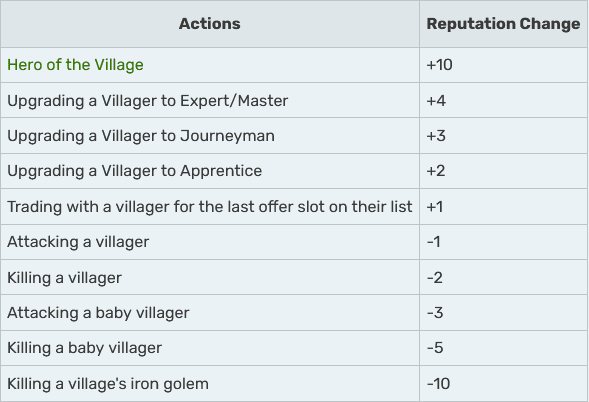Click the -5 reputation value
The height and width of the screenshot is (402, 589).
click(435, 348)
